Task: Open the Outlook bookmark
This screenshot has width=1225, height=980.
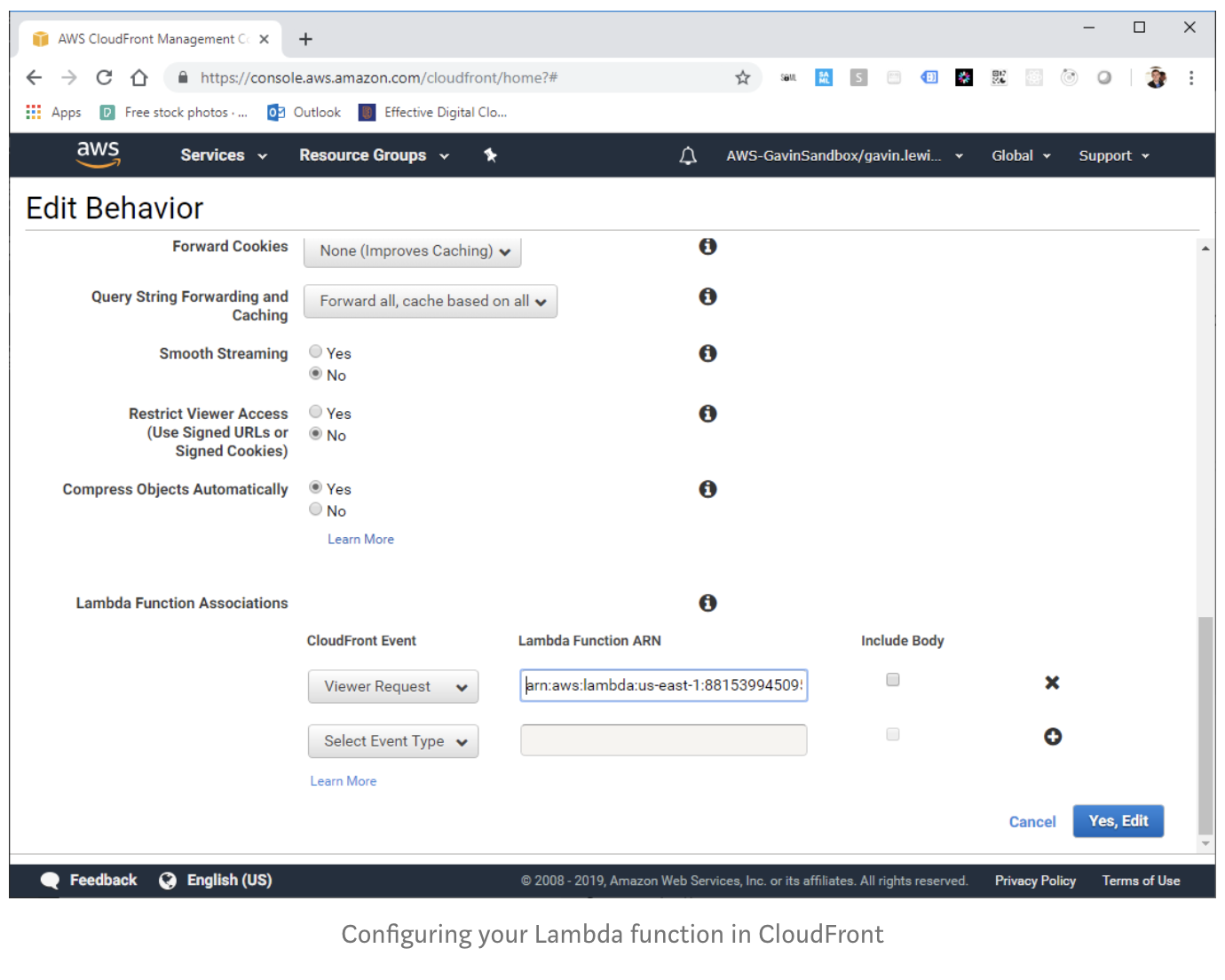Action: point(304,112)
